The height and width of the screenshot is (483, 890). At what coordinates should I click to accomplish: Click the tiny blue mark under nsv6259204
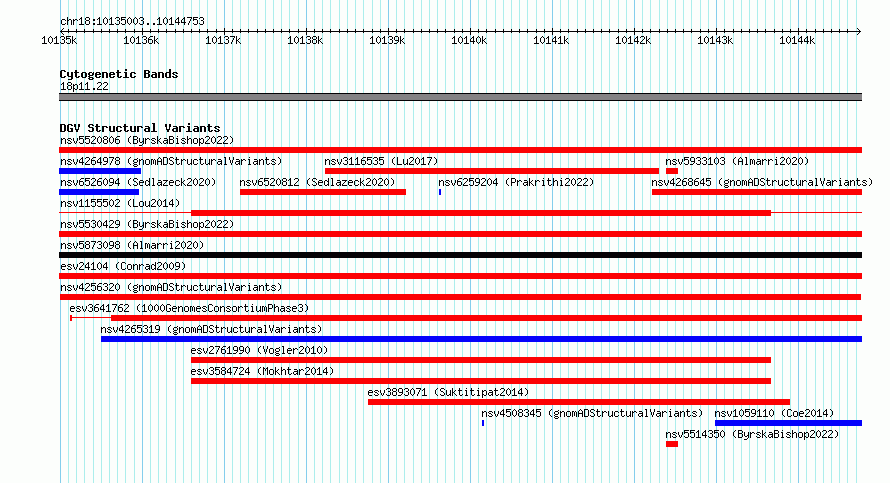(x=440, y=192)
